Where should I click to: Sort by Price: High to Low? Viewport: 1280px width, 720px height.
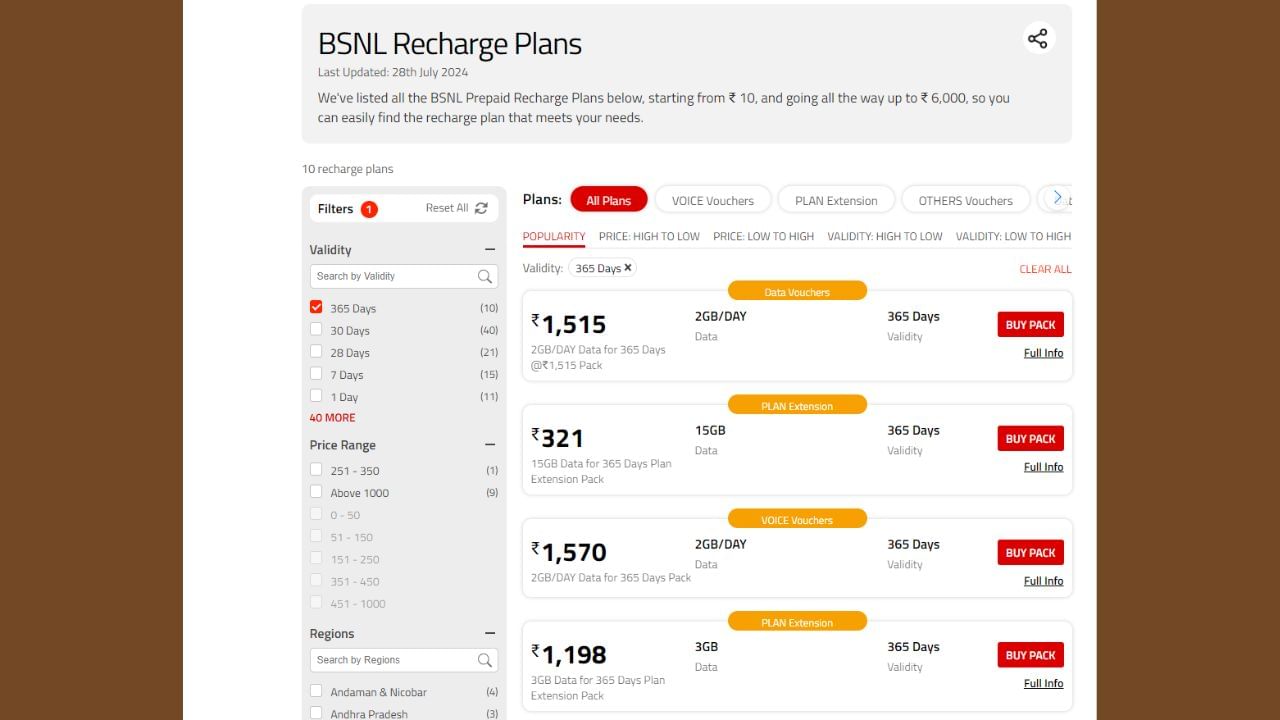[x=649, y=236]
